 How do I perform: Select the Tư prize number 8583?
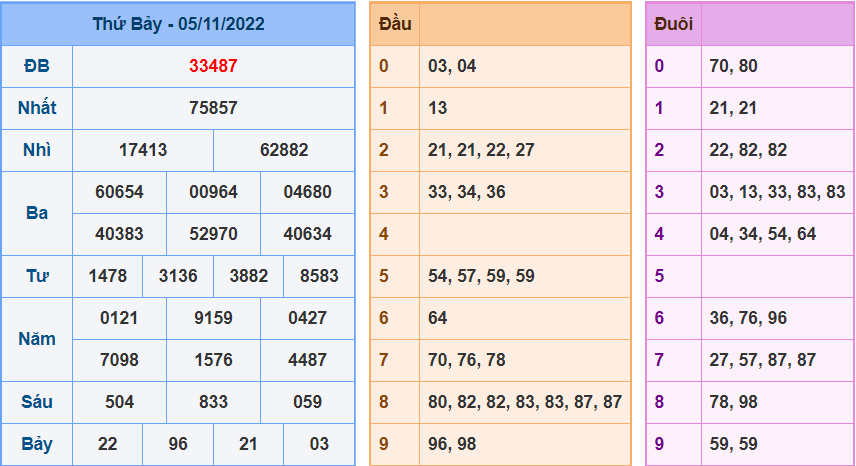pyautogui.click(x=319, y=276)
